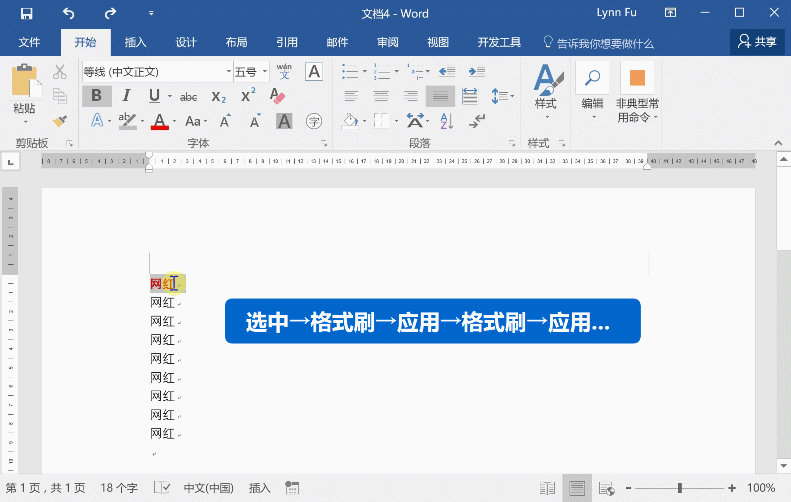Click distributed alignment icon
791x502 pixels.
pos(470,96)
